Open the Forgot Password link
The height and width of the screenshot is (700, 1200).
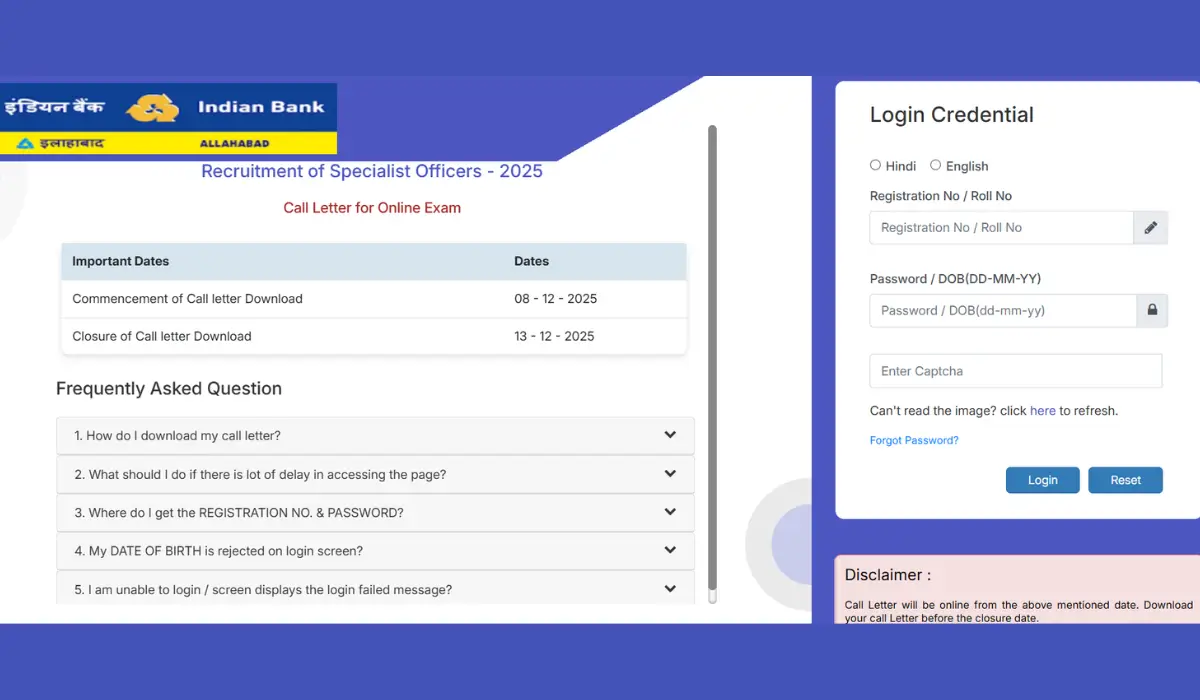[913, 440]
